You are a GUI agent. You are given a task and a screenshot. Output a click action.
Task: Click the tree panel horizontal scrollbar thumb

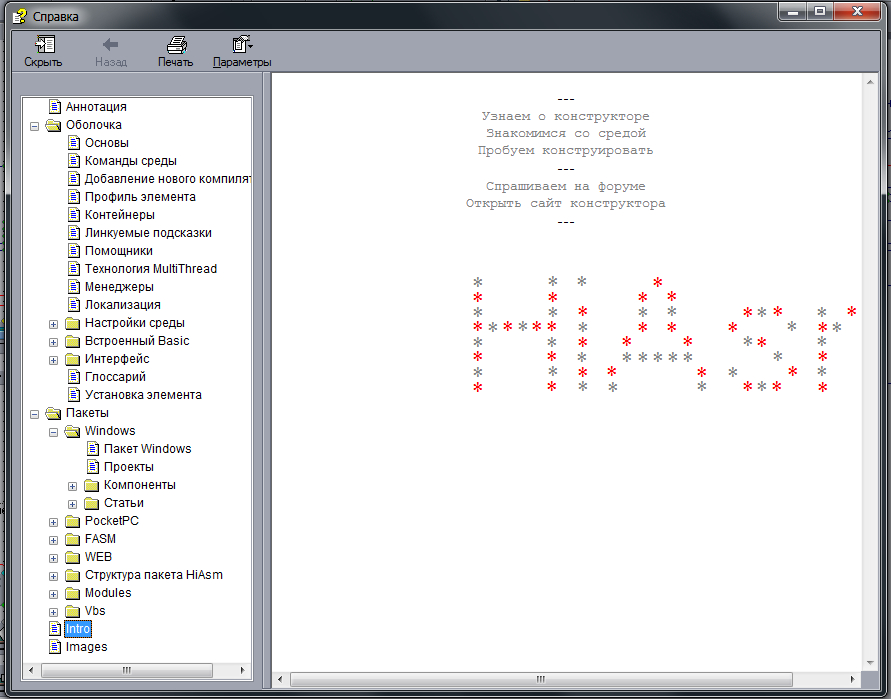pos(127,671)
